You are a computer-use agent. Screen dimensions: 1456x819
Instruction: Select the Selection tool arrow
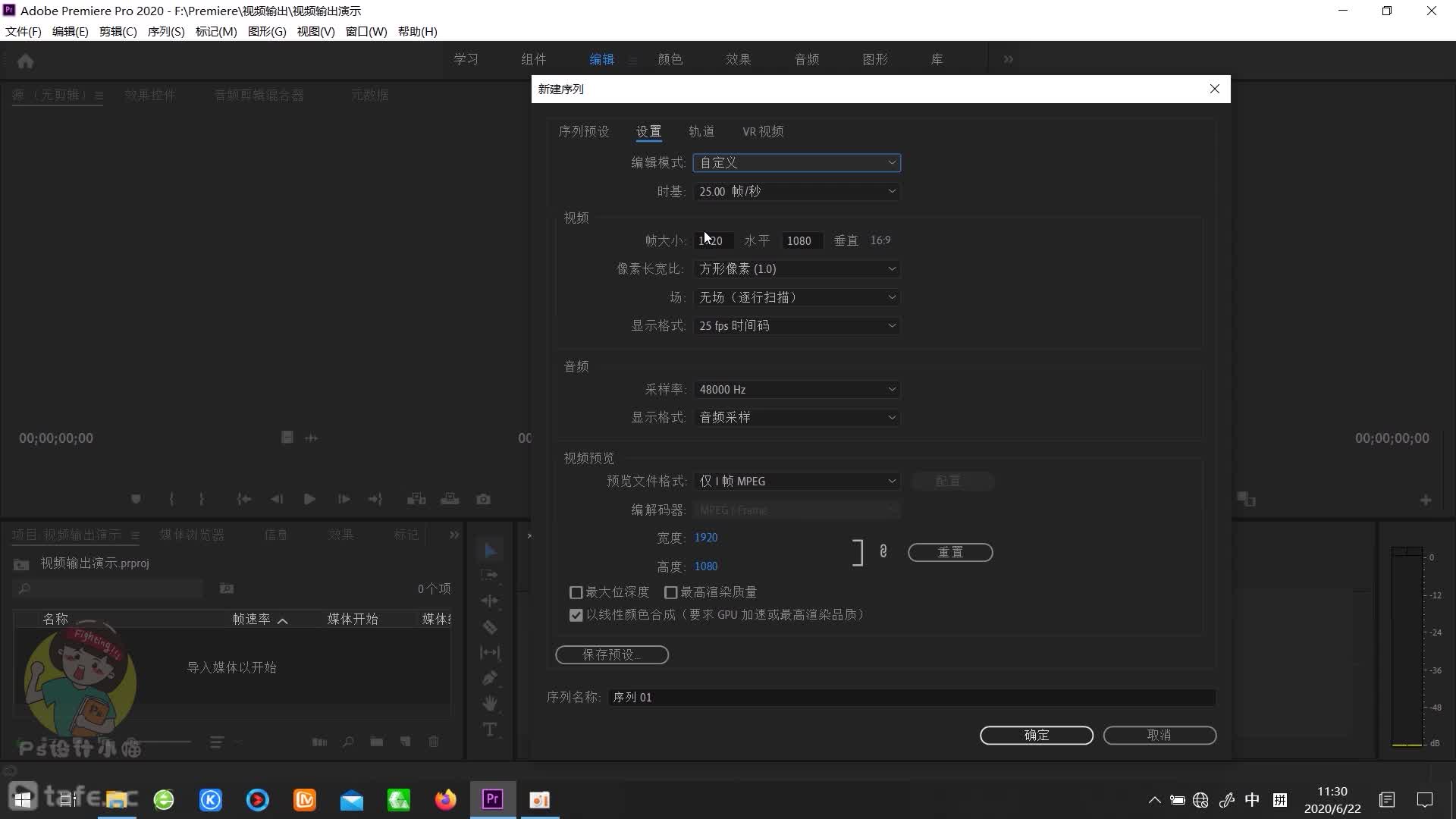coord(490,551)
